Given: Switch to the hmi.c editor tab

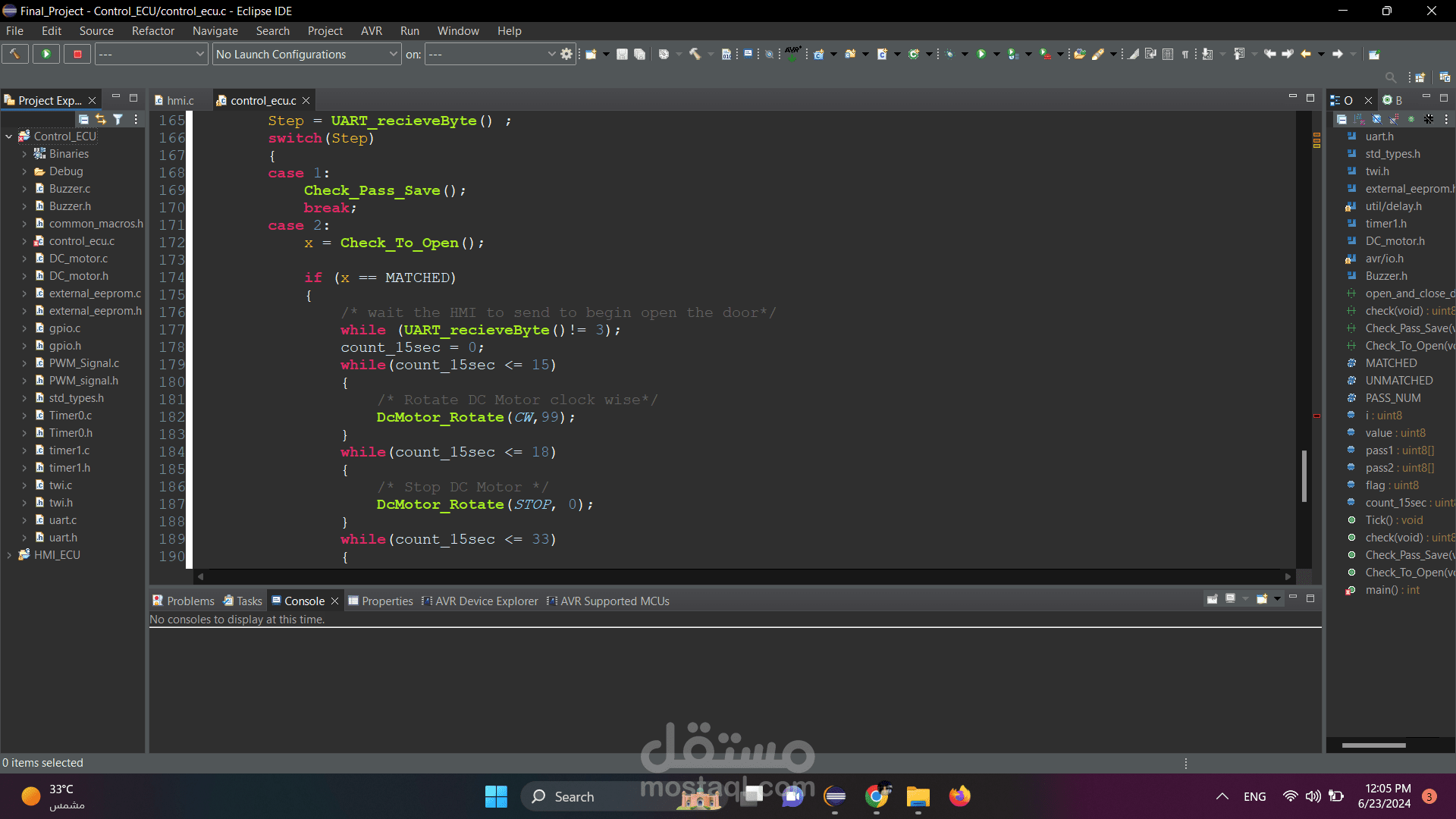Looking at the screenshot, I should click(180, 100).
